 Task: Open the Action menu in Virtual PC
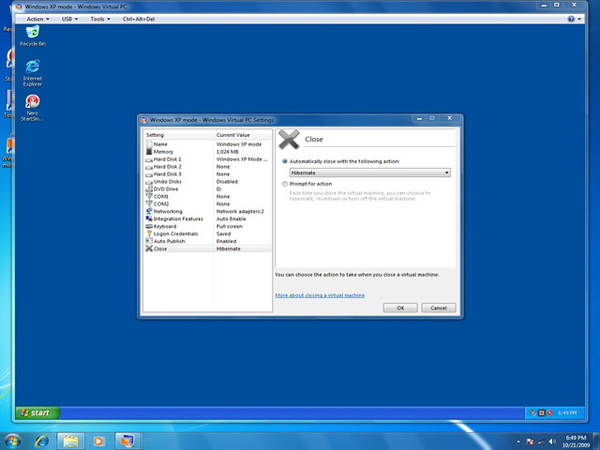(38, 19)
